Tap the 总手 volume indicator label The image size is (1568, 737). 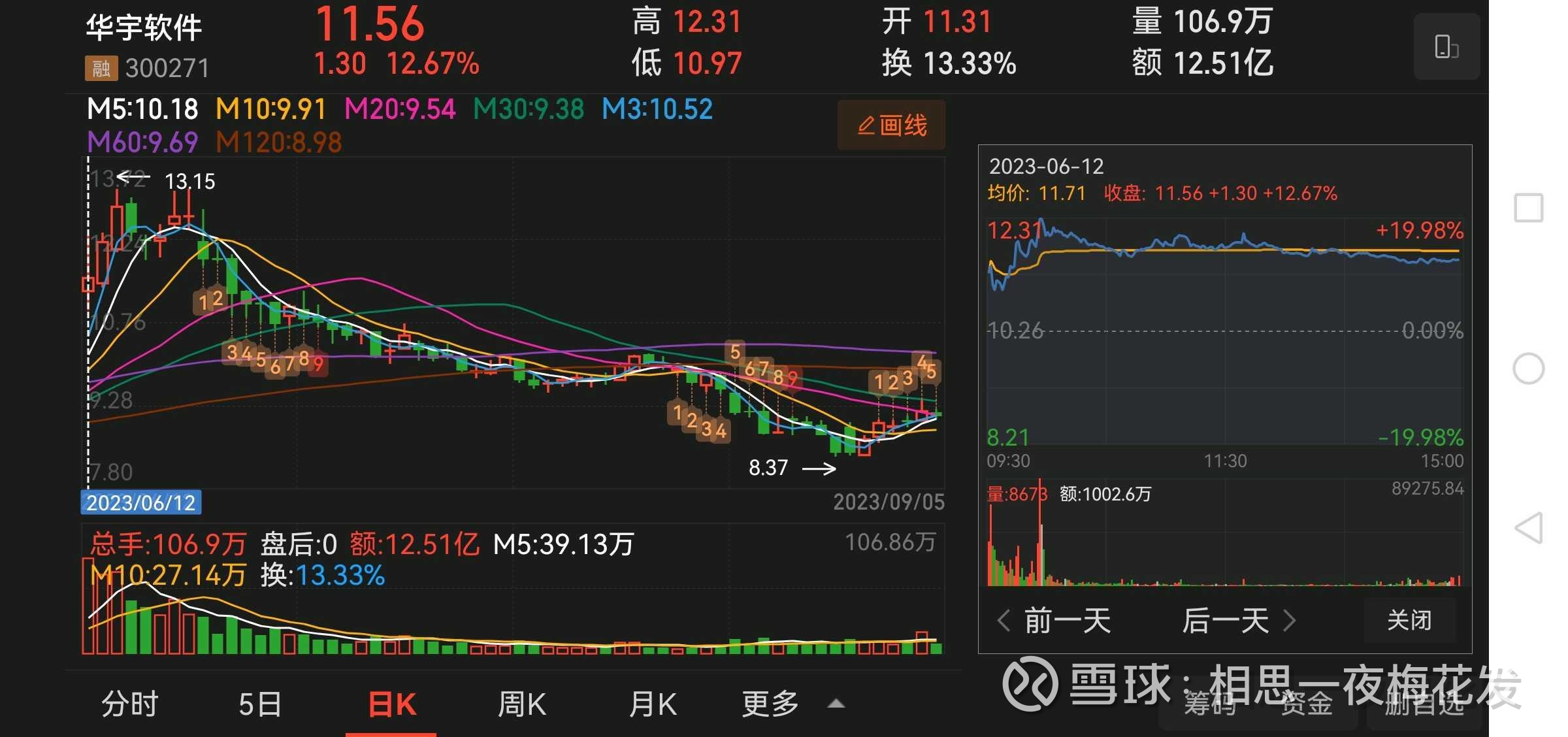point(168,544)
